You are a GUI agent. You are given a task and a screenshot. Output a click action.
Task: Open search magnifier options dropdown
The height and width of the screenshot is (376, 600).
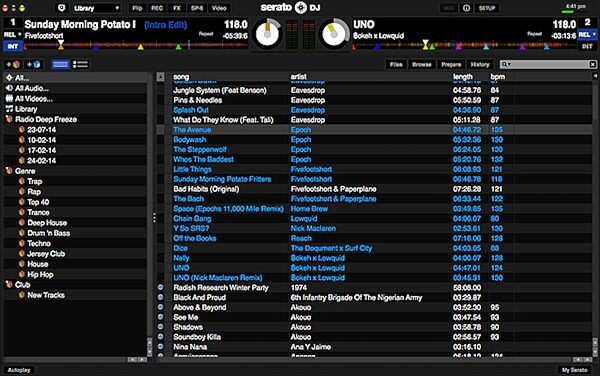[x=506, y=64]
